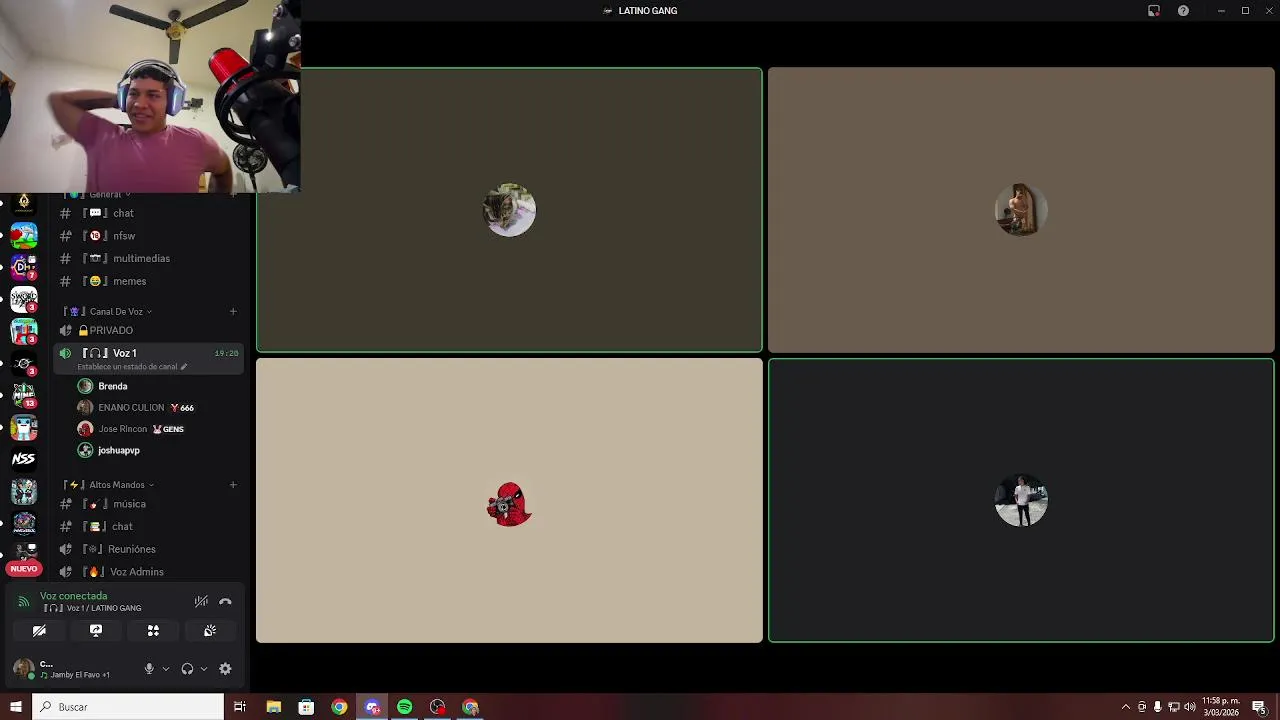Share your screen button

pyautogui.click(x=96, y=631)
